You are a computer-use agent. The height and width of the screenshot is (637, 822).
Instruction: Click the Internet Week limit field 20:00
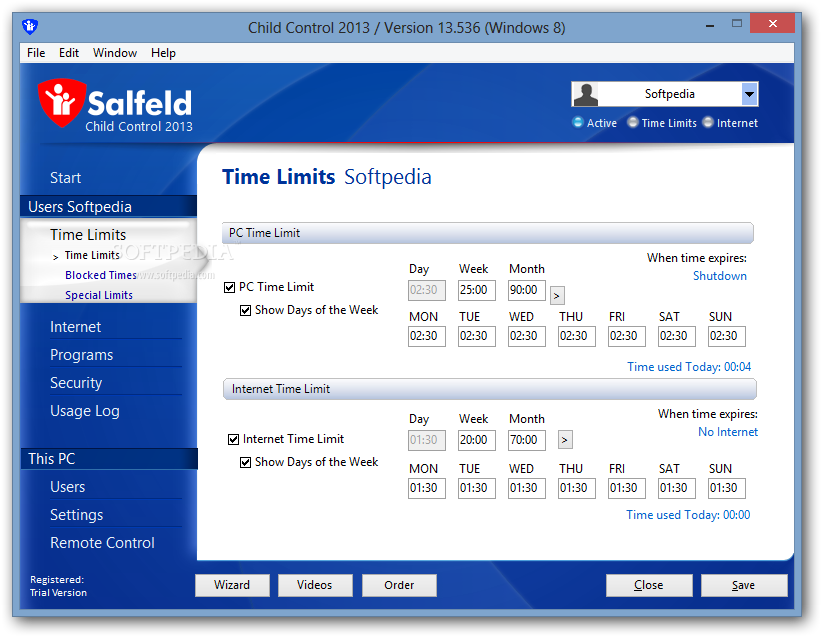click(x=477, y=440)
